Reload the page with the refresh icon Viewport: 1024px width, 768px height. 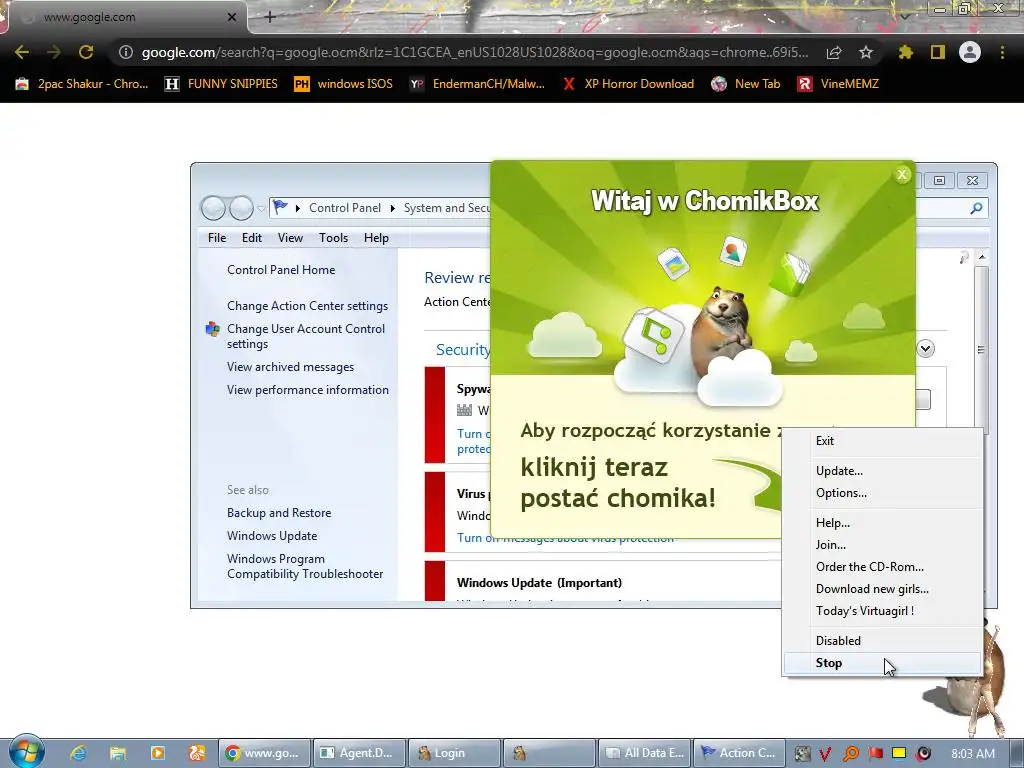coord(86,52)
